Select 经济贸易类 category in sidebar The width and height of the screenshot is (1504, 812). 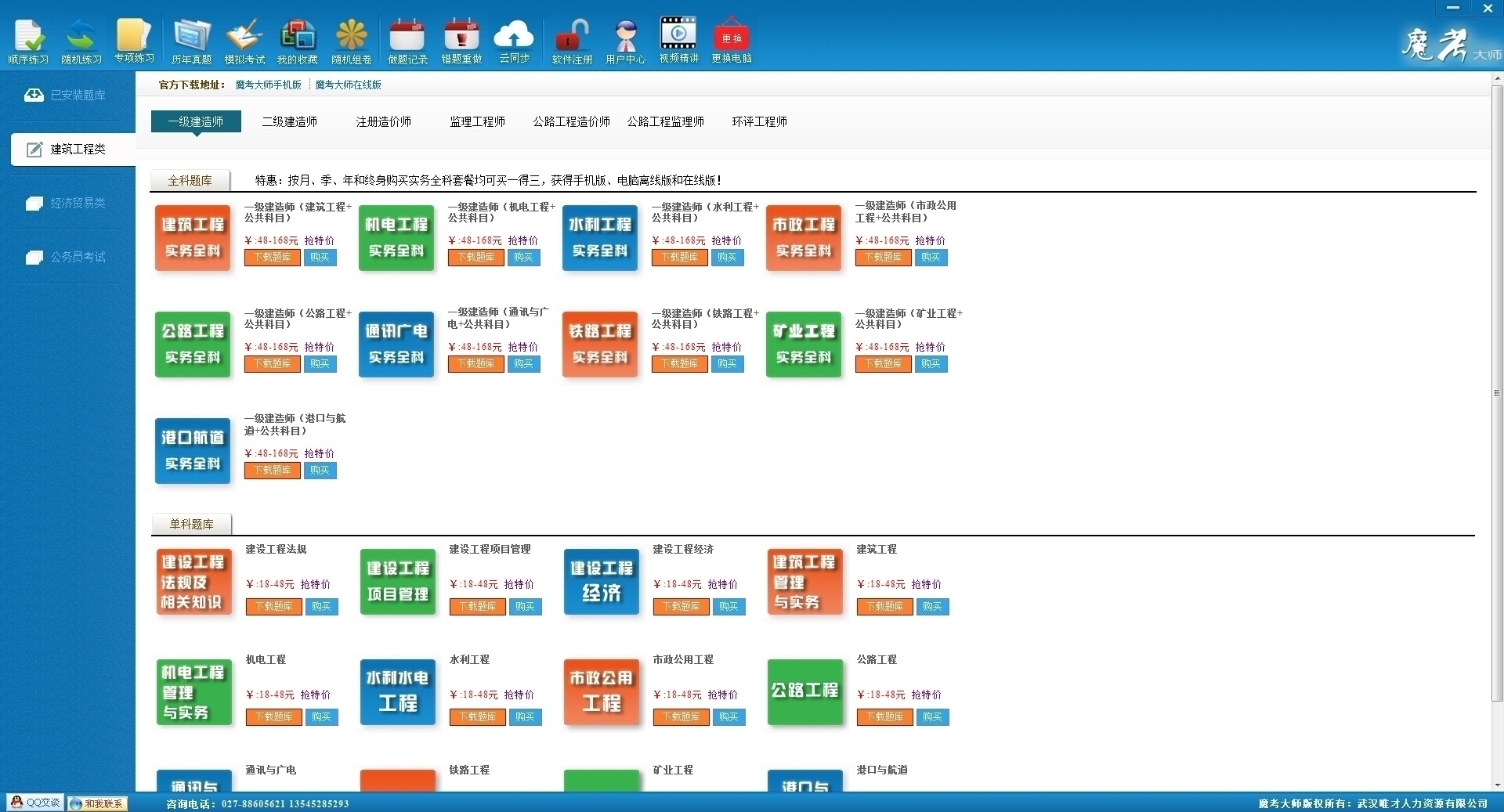click(x=66, y=203)
